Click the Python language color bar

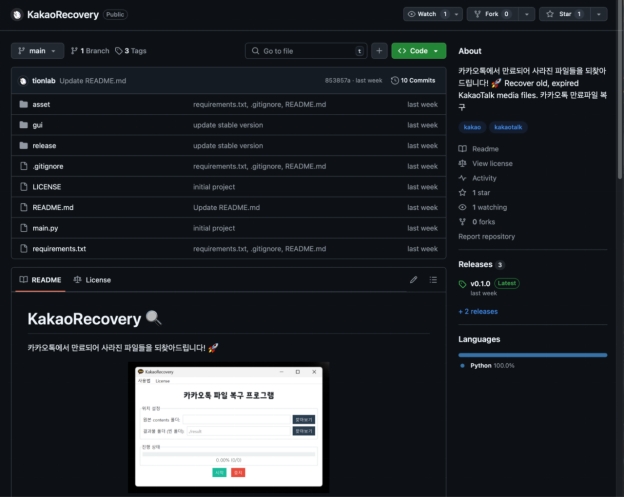pos(532,354)
